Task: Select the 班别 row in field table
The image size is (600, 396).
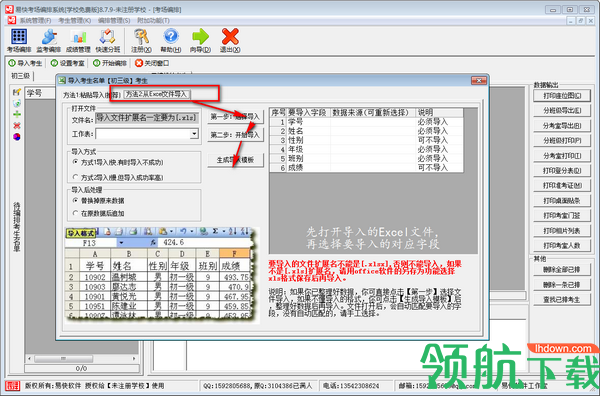Action: (366, 158)
